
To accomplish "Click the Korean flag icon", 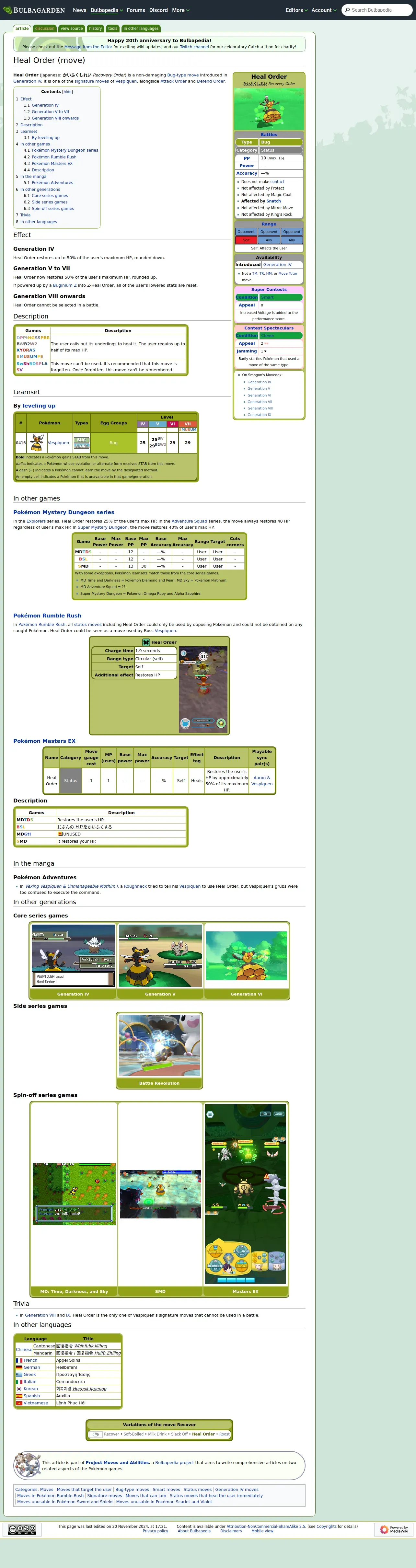I will pos(19,1389).
